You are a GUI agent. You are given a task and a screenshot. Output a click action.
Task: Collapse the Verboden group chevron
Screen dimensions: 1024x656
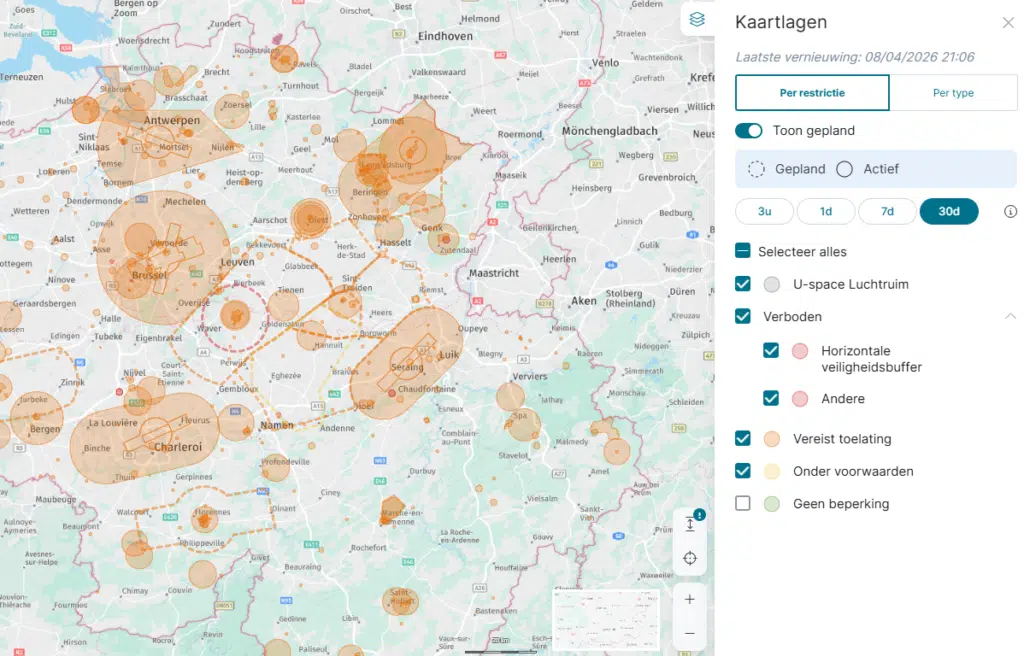click(1010, 316)
